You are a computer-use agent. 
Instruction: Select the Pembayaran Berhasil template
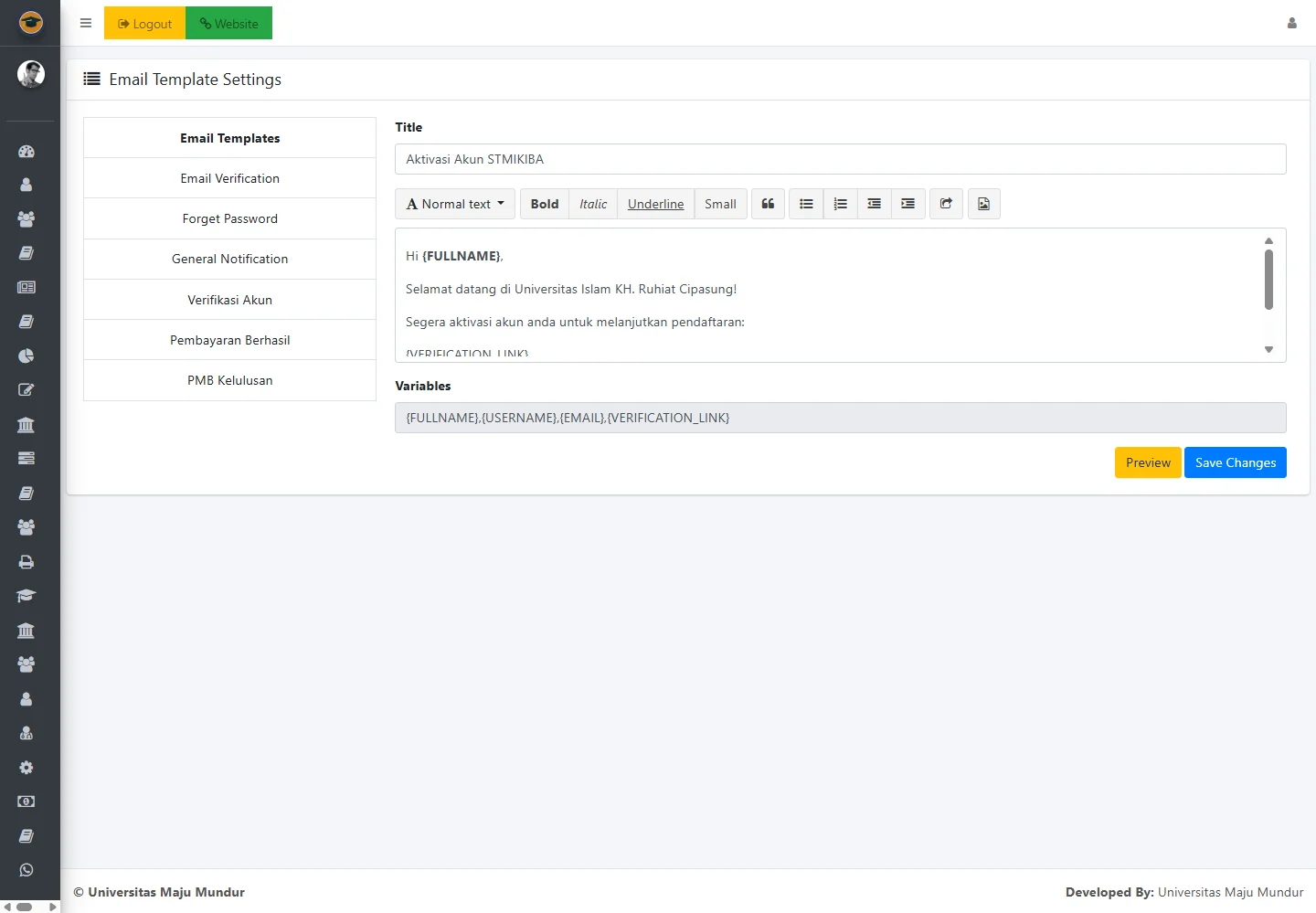pyautogui.click(x=229, y=340)
